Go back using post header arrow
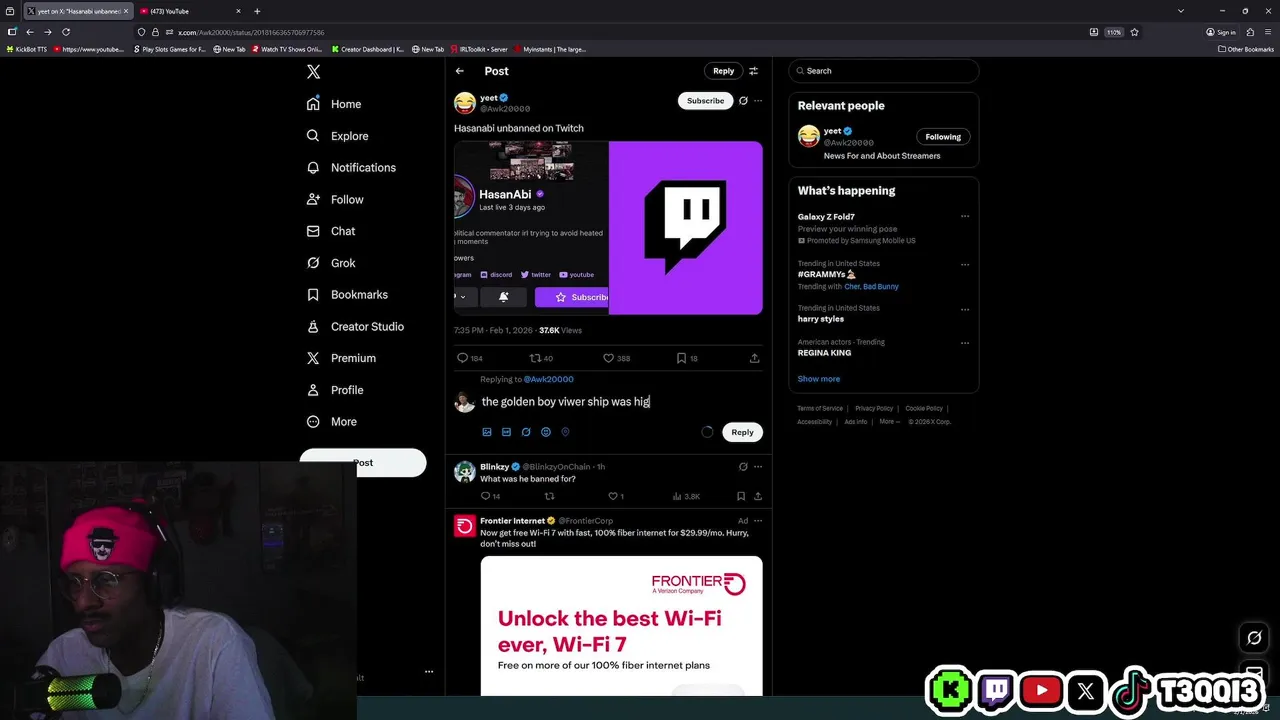1280x720 pixels. tap(460, 71)
